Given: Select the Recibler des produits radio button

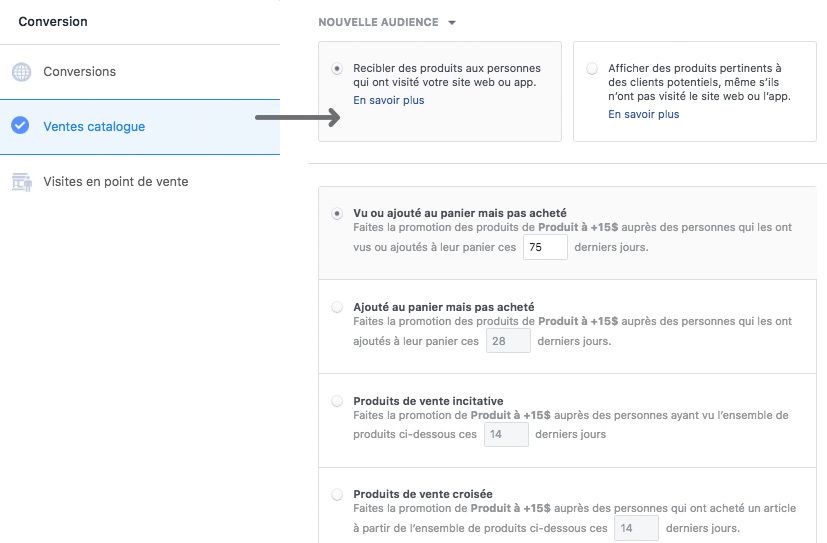Looking at the screenshot, I should [x=337, y=69].
